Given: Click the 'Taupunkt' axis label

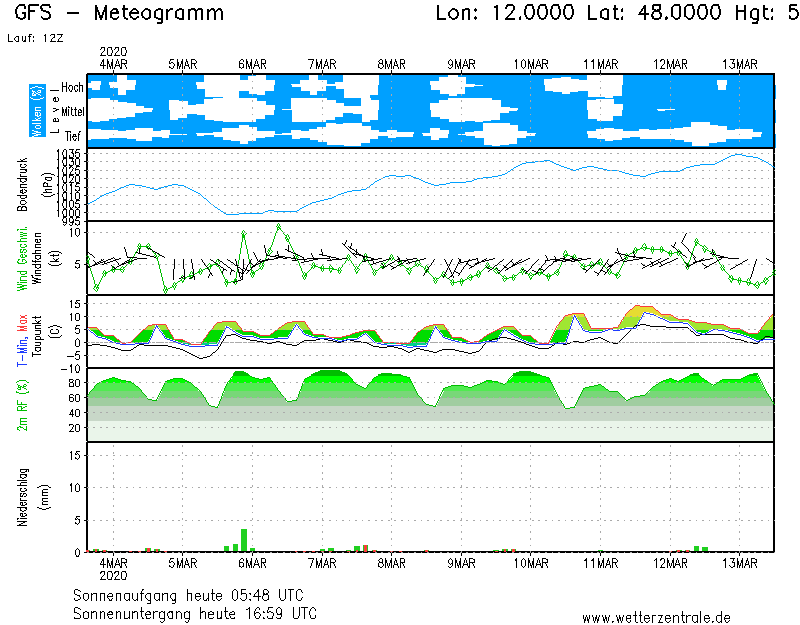Looking at the screenshot, I should coord(36,335).
